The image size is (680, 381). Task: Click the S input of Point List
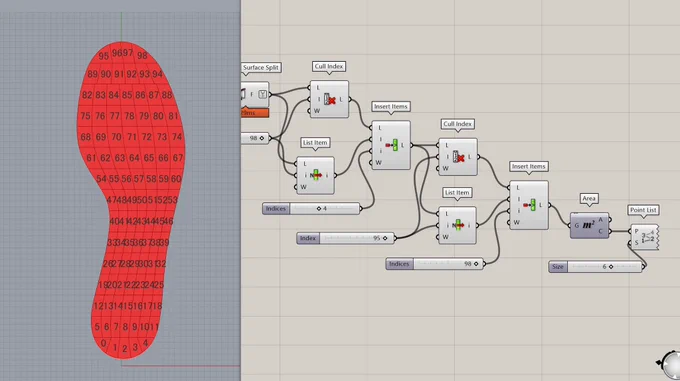636,243
